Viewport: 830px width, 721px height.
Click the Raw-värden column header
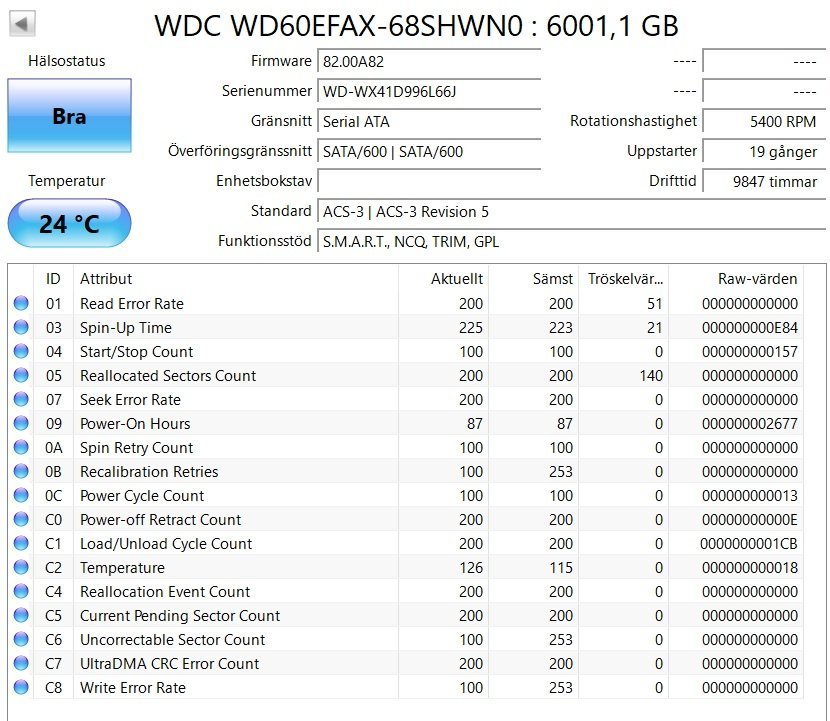736,279
